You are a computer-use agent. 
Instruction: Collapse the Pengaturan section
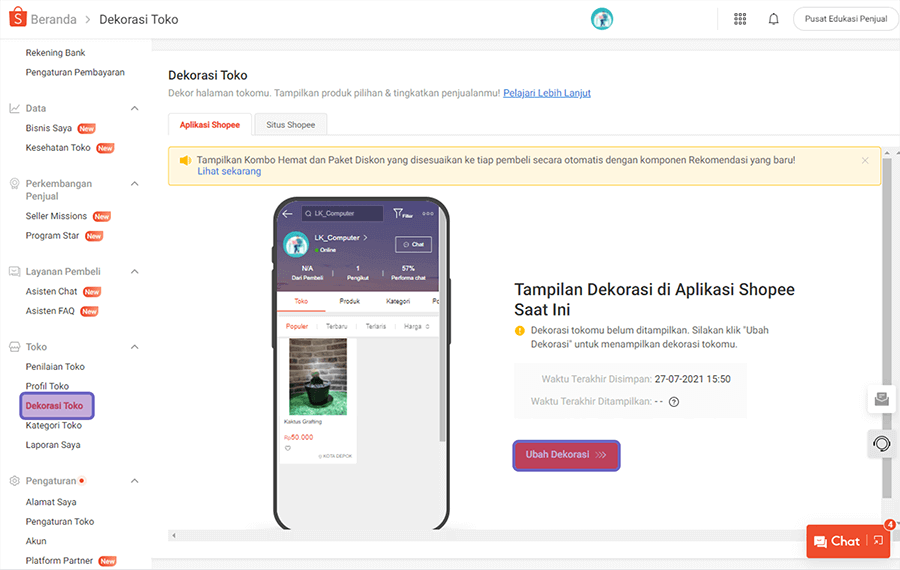point(134,481)
